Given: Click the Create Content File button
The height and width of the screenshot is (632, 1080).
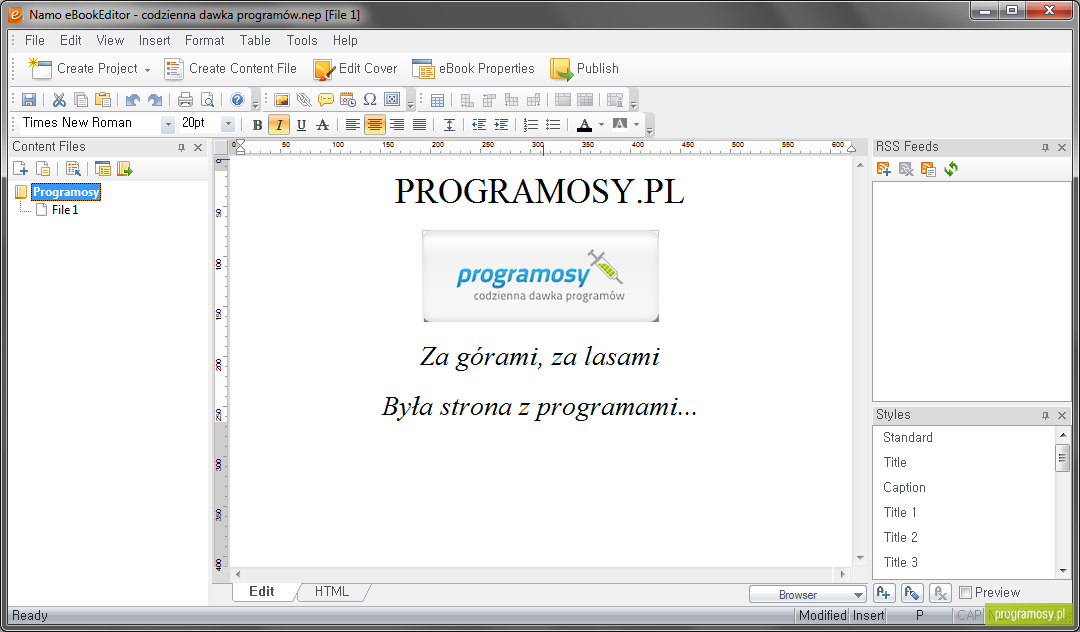Looking at the screenshot, I should [x=231, y=69].
